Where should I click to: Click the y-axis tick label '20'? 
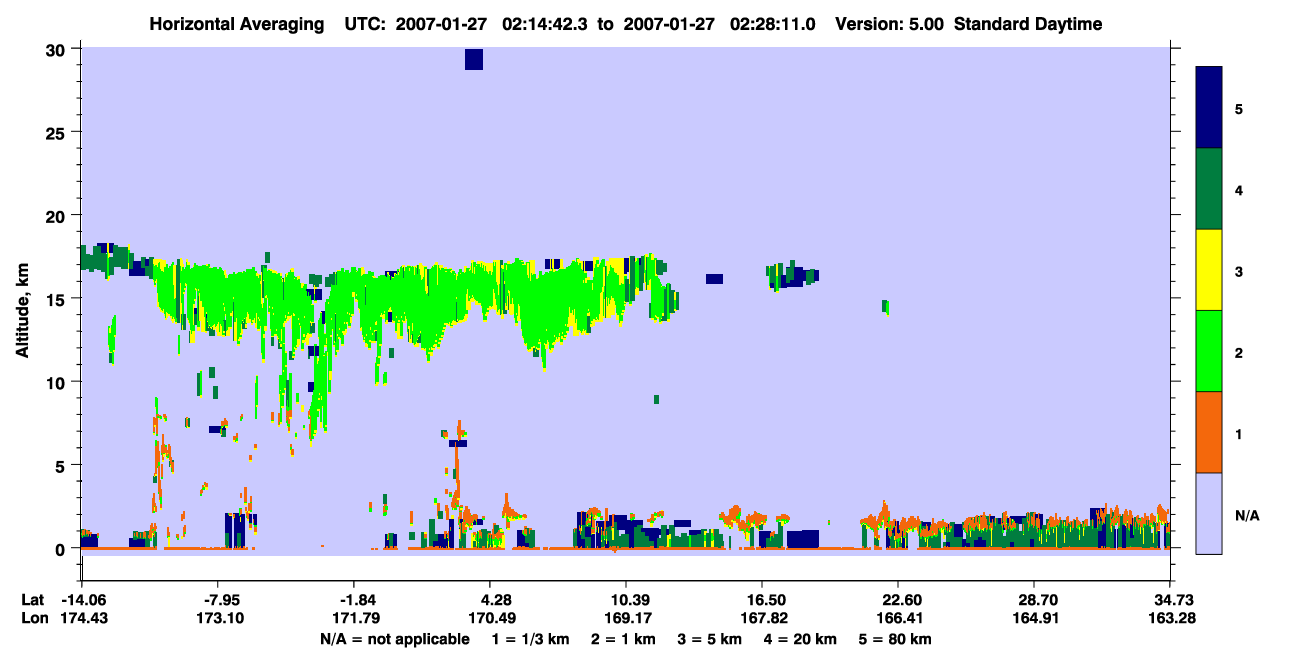(x=57, y=216)
